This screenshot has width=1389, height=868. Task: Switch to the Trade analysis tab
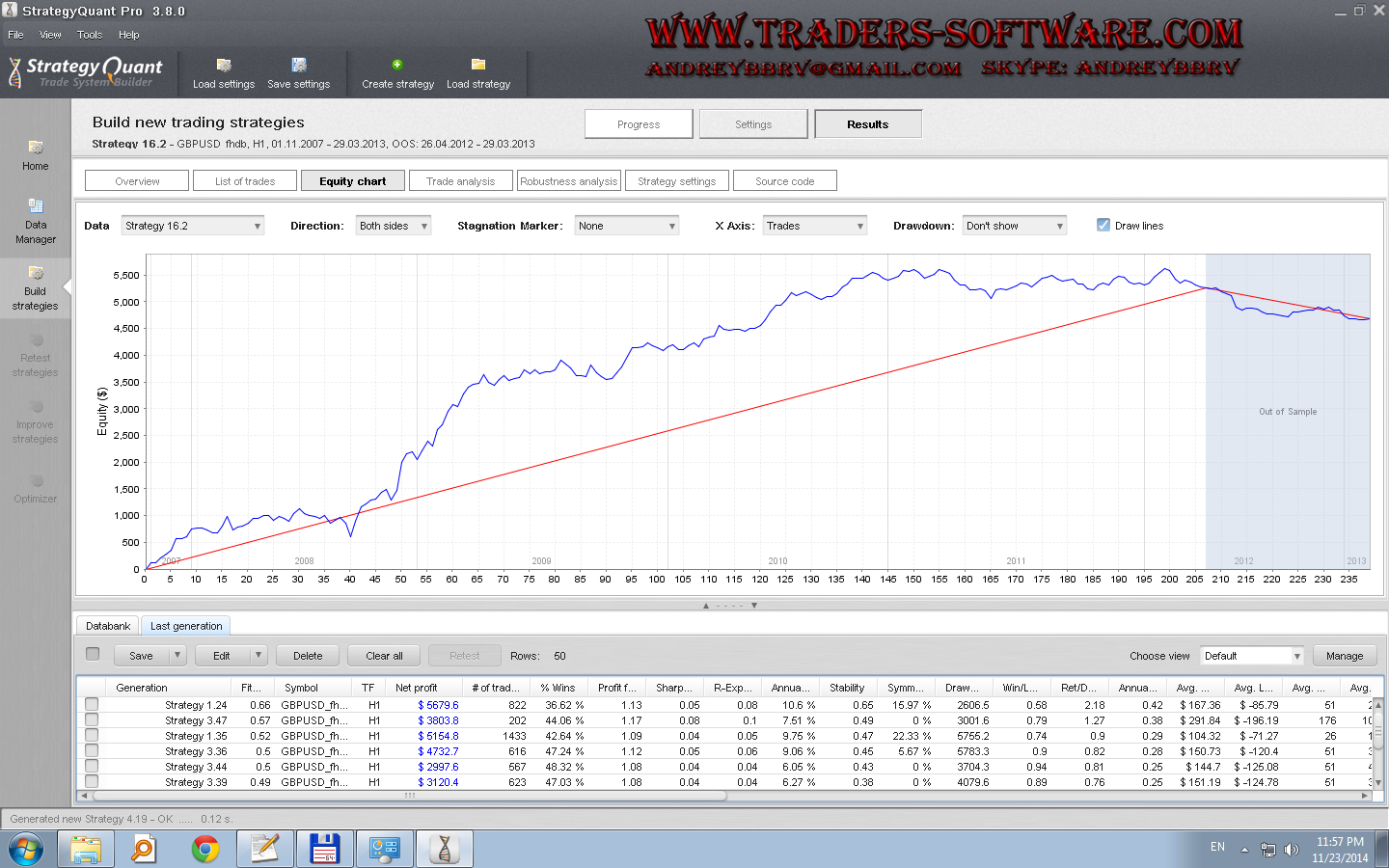click(x=460, y=181)
